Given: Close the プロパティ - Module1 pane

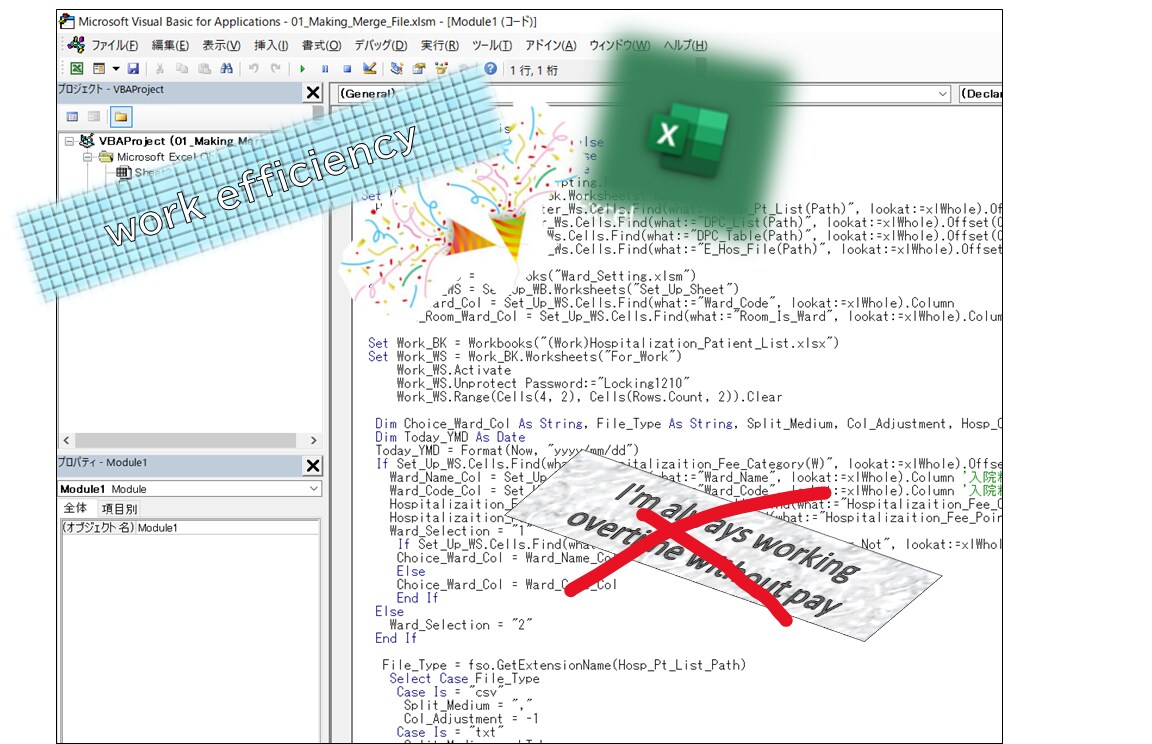Looking at the screenshot, I should point(313,466).
